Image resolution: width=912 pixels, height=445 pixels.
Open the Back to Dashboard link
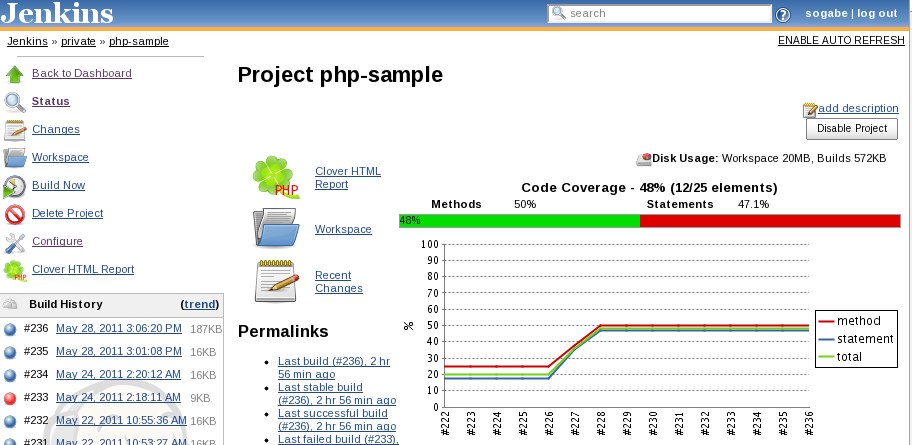pyautogui.click(x=81, y=73)
